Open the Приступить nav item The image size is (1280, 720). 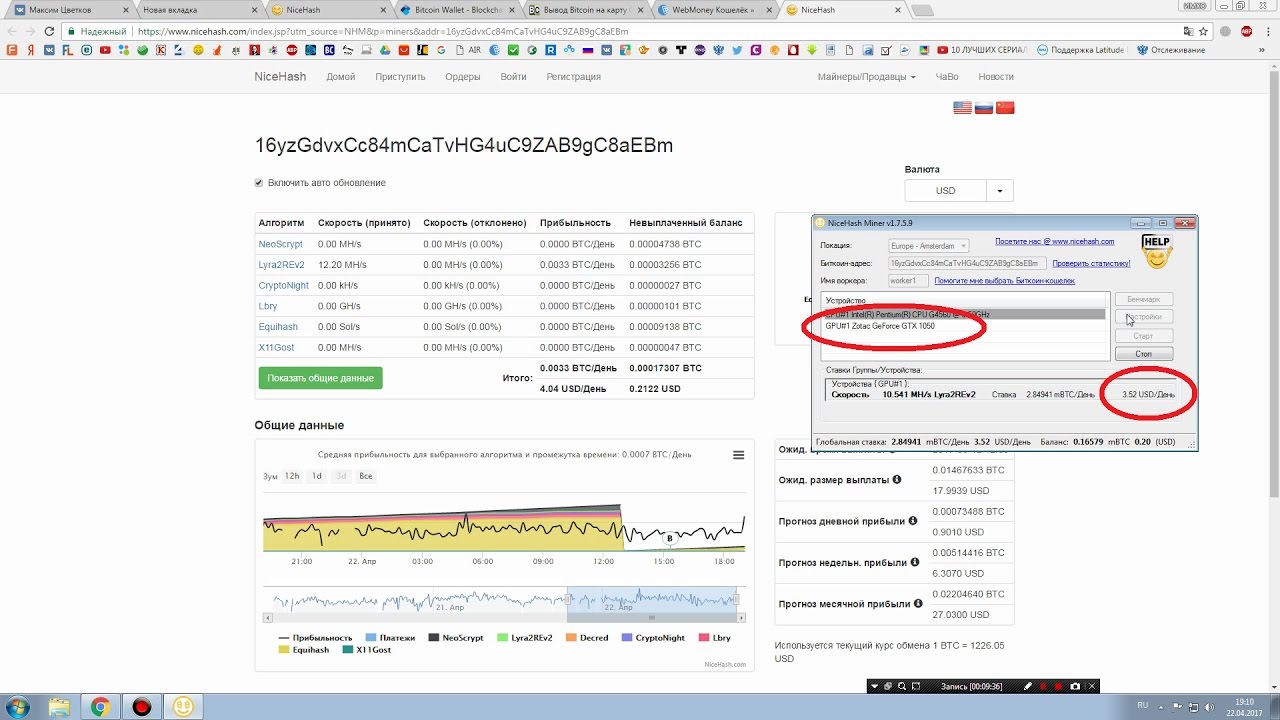click(x=400, y=77)
